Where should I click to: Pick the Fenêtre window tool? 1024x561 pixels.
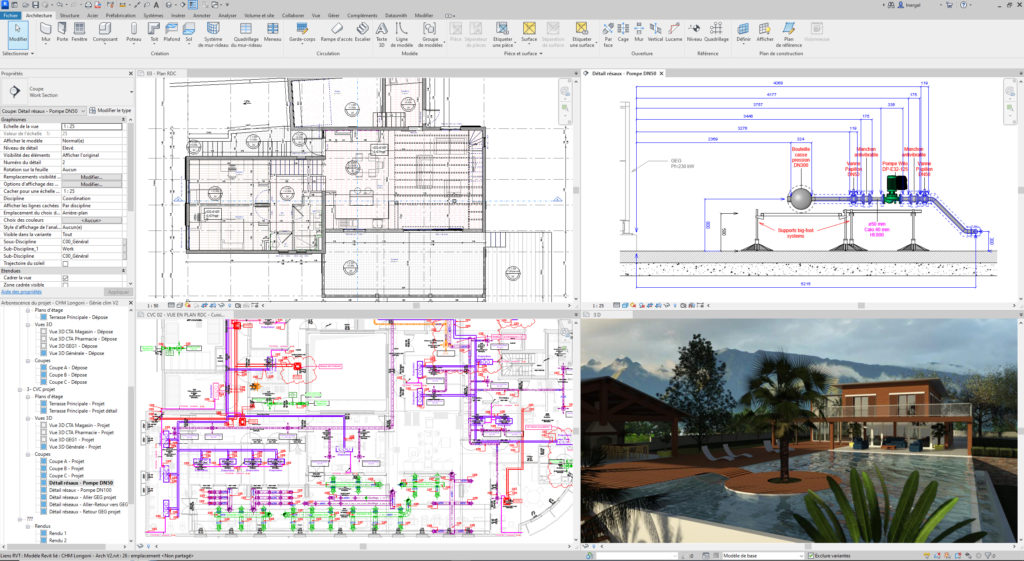tap(79, 32)
